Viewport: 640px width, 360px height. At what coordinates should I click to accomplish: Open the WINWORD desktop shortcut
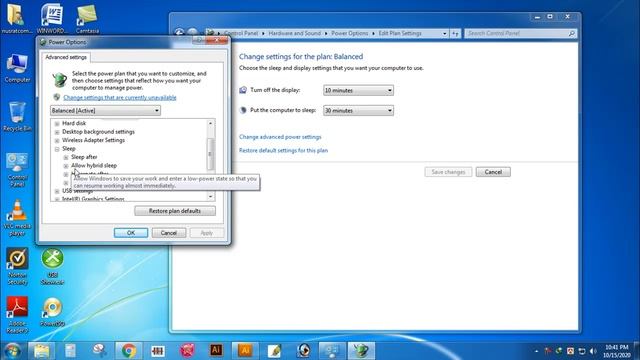click(x=52, y=18)
